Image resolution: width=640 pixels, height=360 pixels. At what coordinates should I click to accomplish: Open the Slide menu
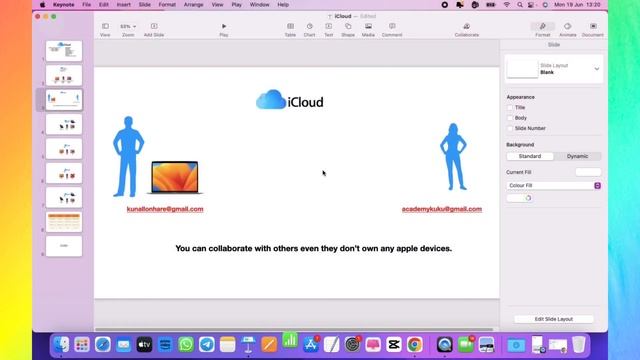144,5
